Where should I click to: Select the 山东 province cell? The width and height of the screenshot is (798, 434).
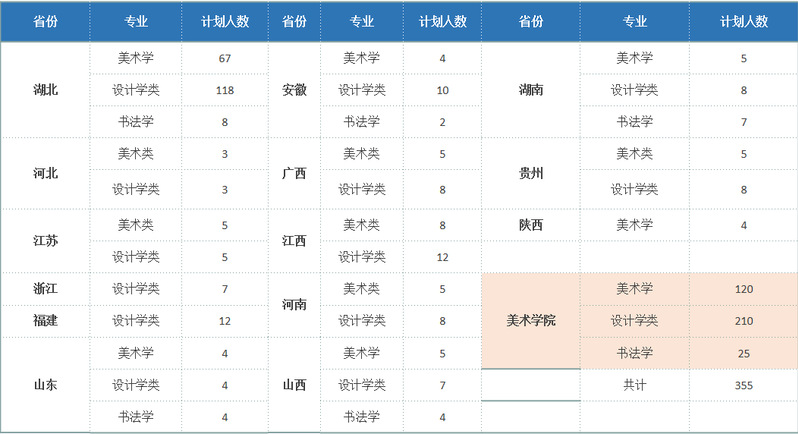pyautogui.click(x=45, y=385)
